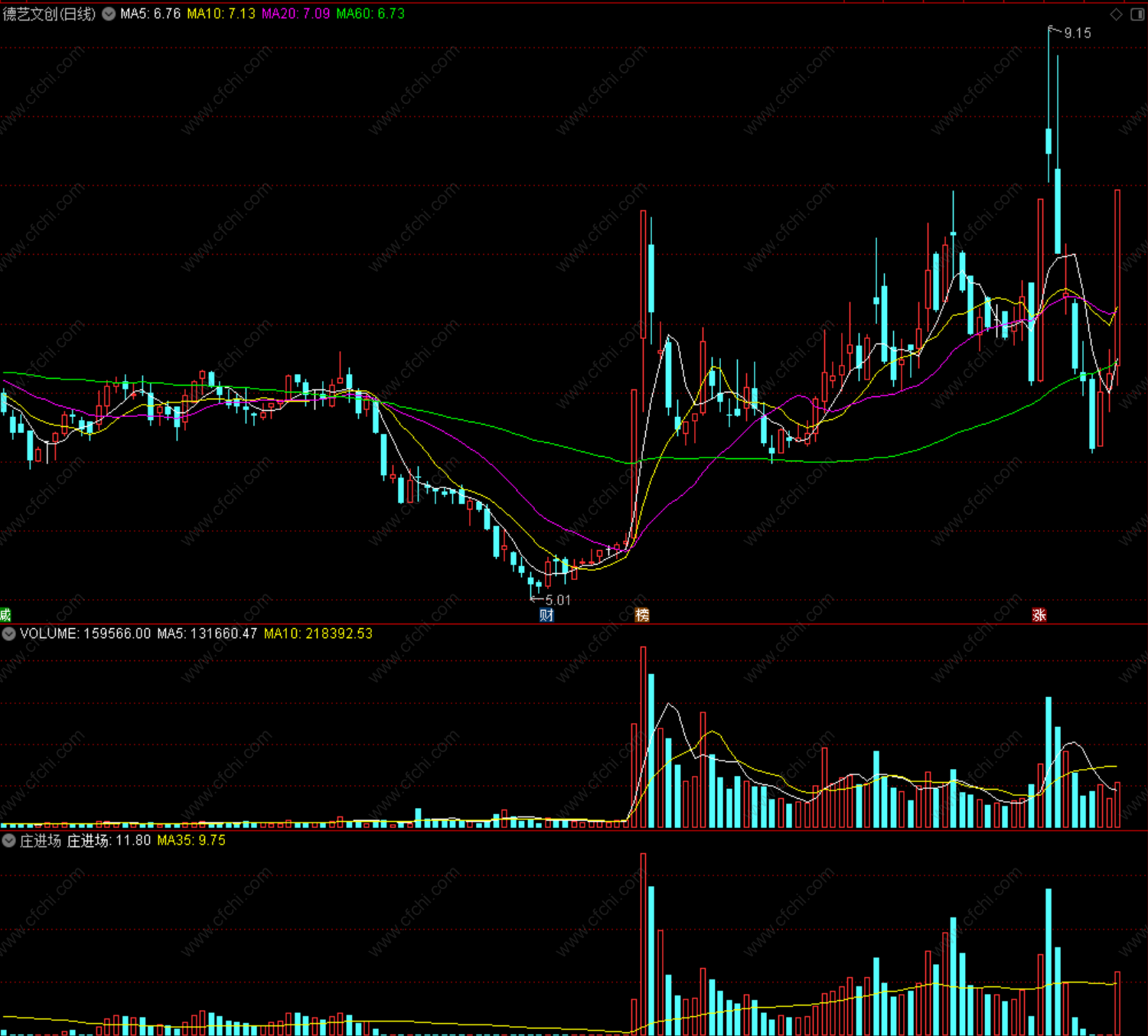Click the MA35: 9.75 label
This screenshot has width=1148, height=1036.
[x=191, y=840]
